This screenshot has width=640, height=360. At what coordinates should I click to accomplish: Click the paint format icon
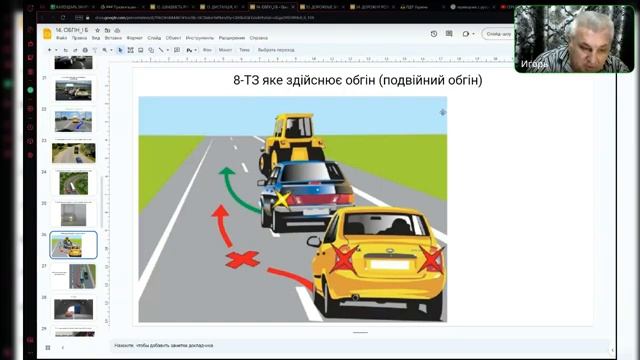[95, 50]
